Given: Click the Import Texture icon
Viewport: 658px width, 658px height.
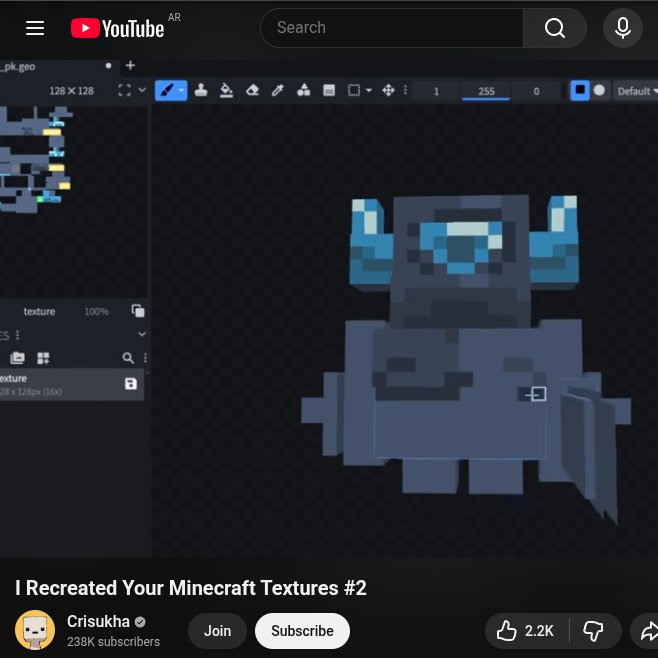Looking at the screenshot, I should [17, 358].
